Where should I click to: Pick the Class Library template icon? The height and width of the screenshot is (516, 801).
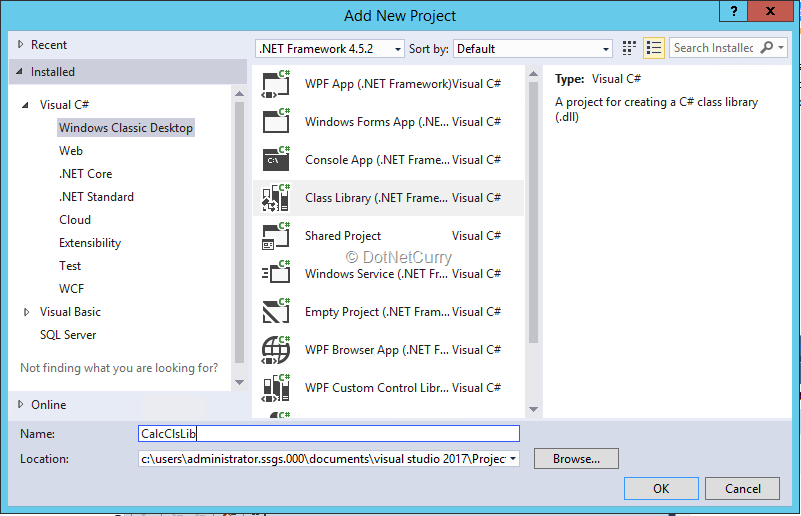coord(276,198)
